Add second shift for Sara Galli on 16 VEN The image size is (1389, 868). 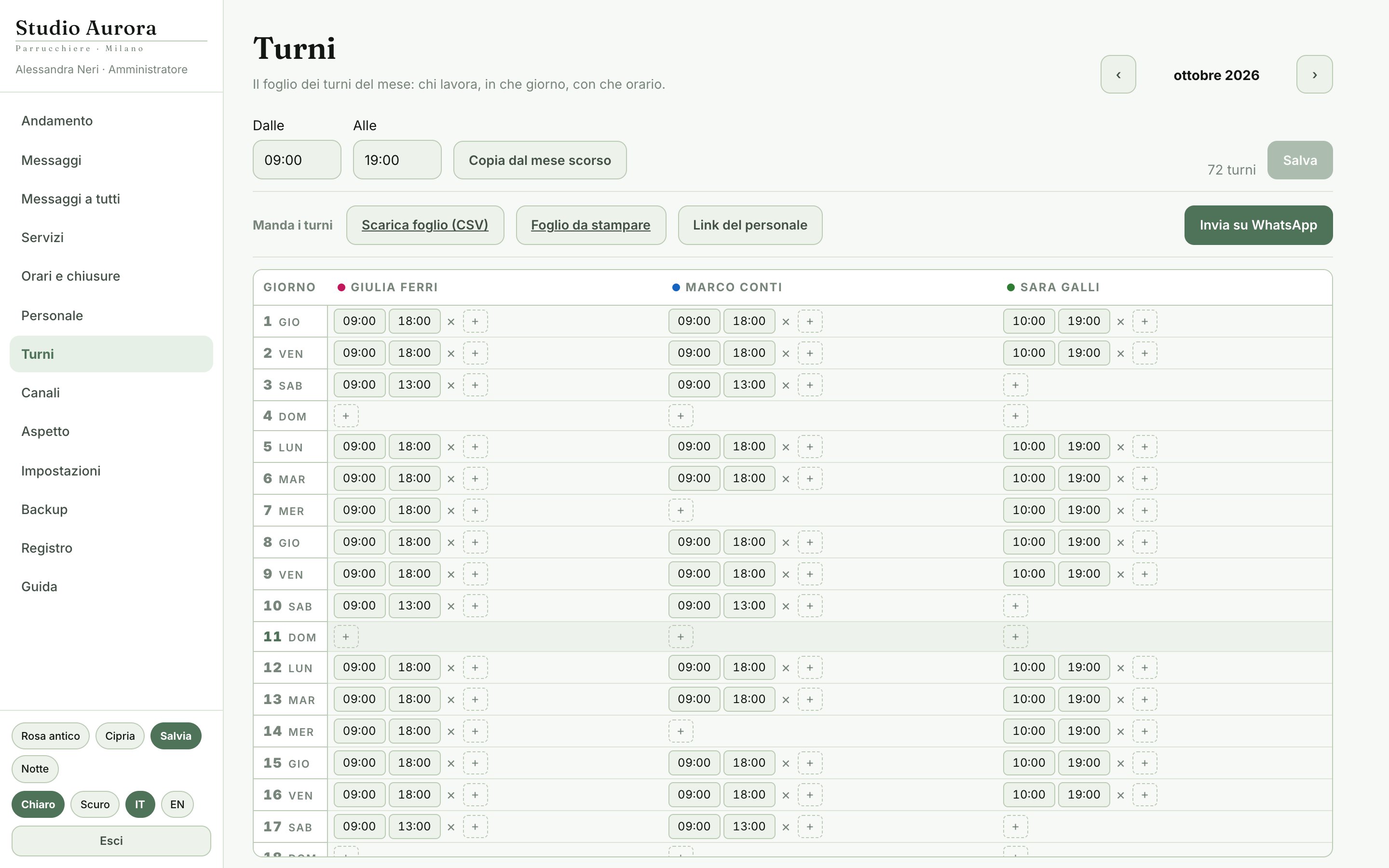[x=1144, y=795]
